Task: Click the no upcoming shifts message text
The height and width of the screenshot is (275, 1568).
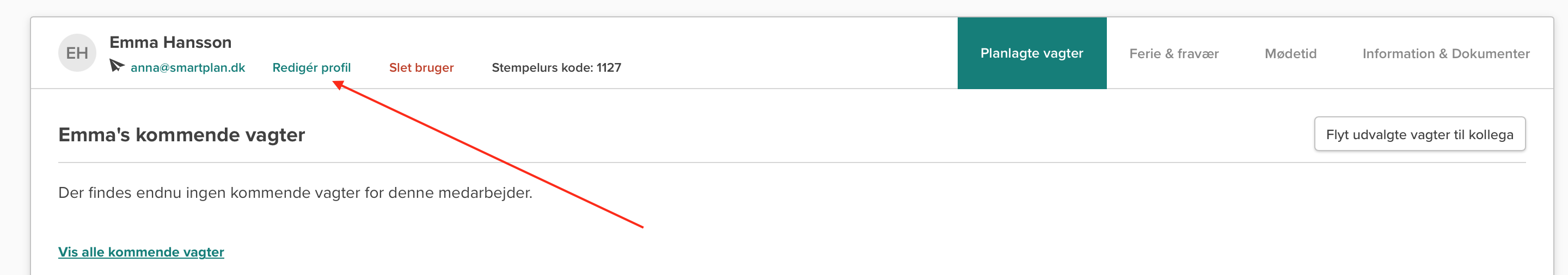Action: tap(295, 192)
